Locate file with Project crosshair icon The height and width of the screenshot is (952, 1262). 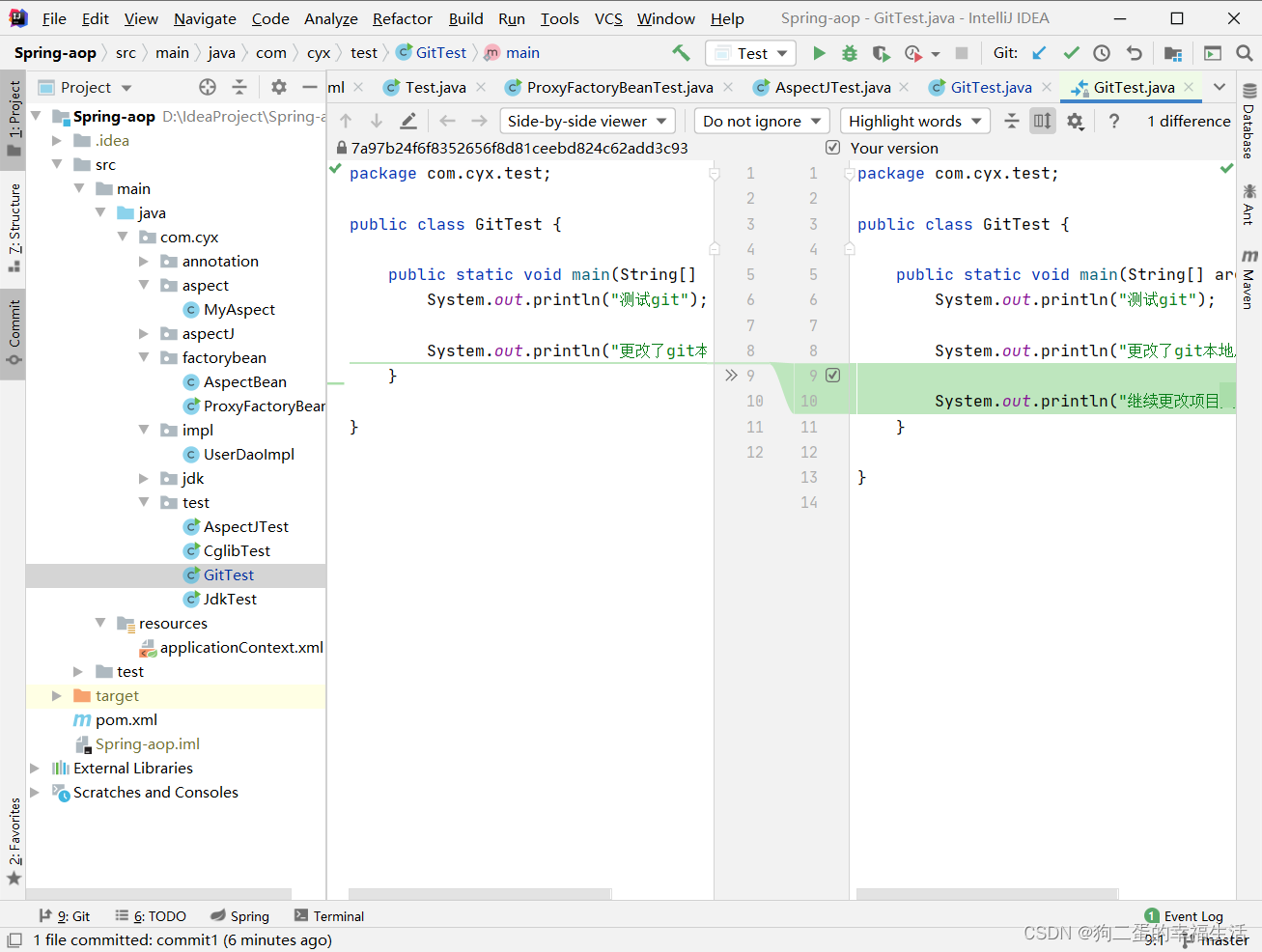pos(208,87)
